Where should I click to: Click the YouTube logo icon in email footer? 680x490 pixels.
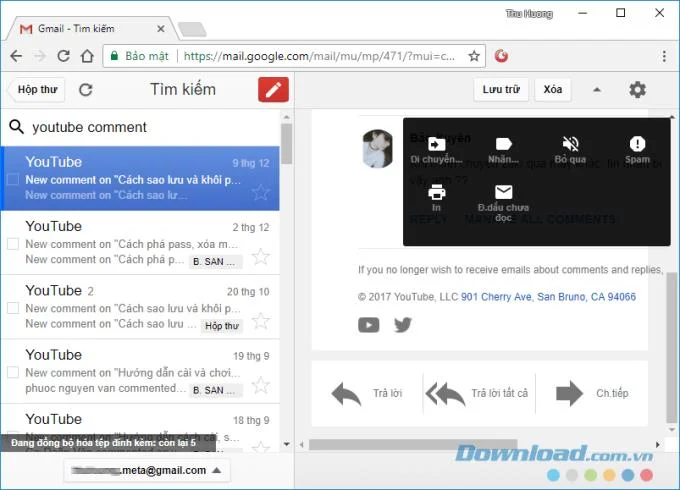(x=369, y=325)
